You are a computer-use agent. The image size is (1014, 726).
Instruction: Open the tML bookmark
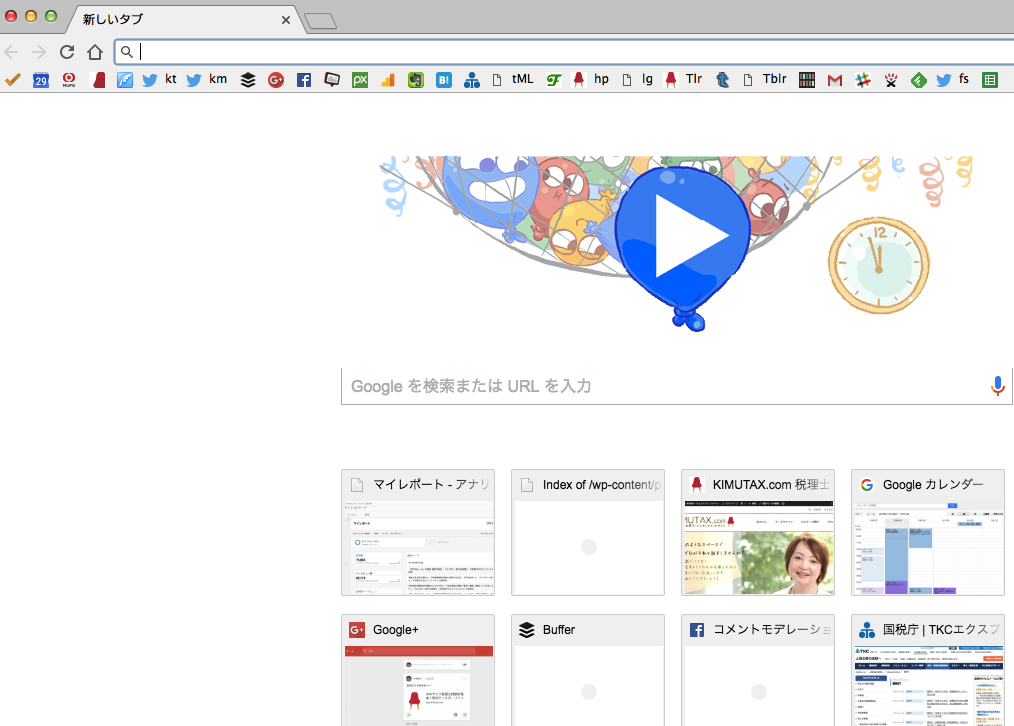(x=513, y=80)
